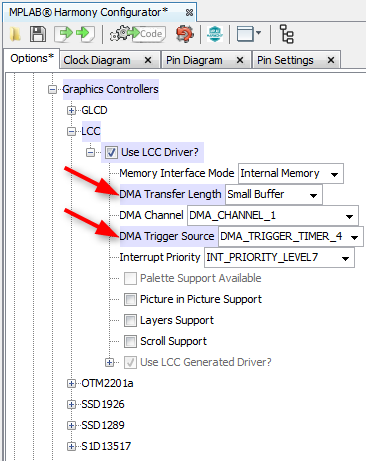Click the second green arrow import icon
Image resolution: width=366 pixels, height=461 pixels.
(x=85, y=34)
